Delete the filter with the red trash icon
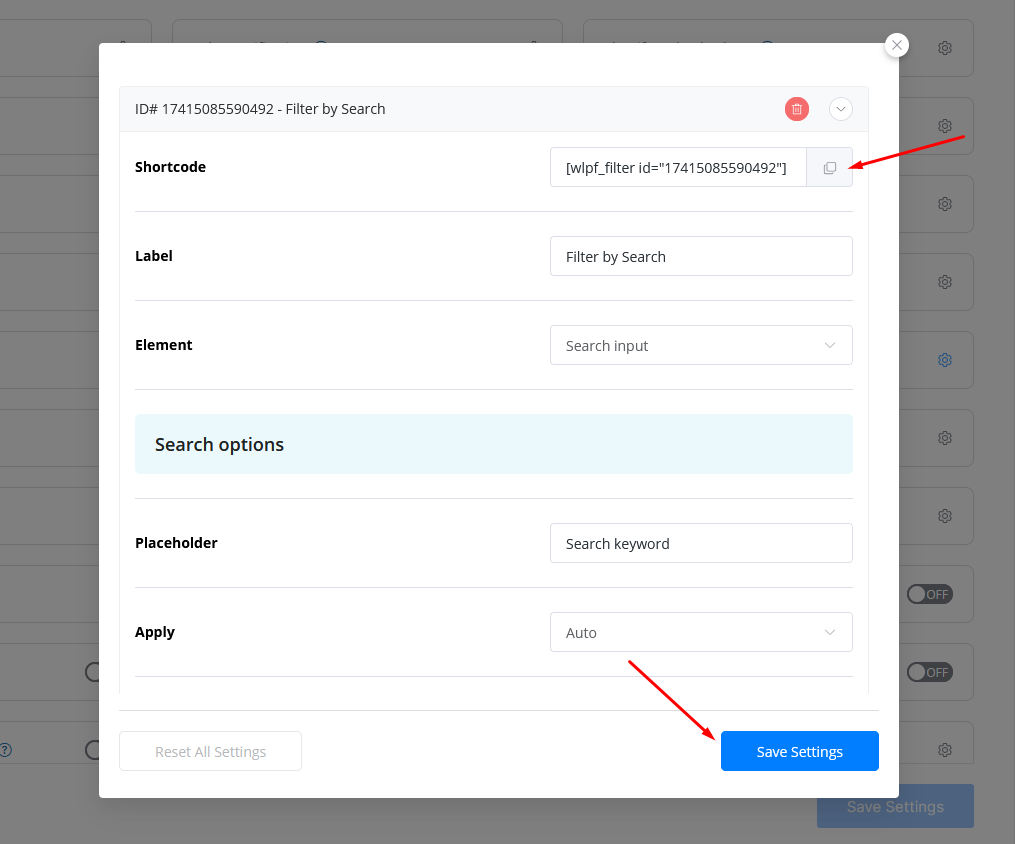 point(796,109)
